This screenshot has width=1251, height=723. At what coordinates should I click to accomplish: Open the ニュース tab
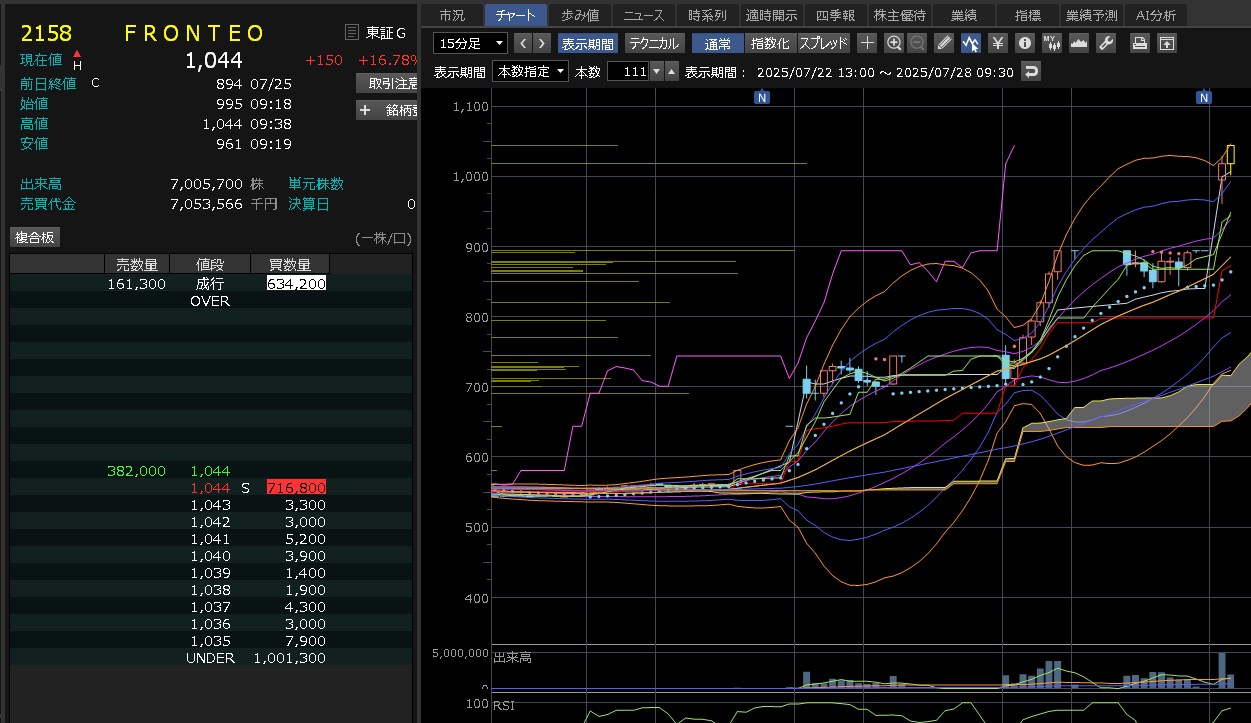(644, 15)
